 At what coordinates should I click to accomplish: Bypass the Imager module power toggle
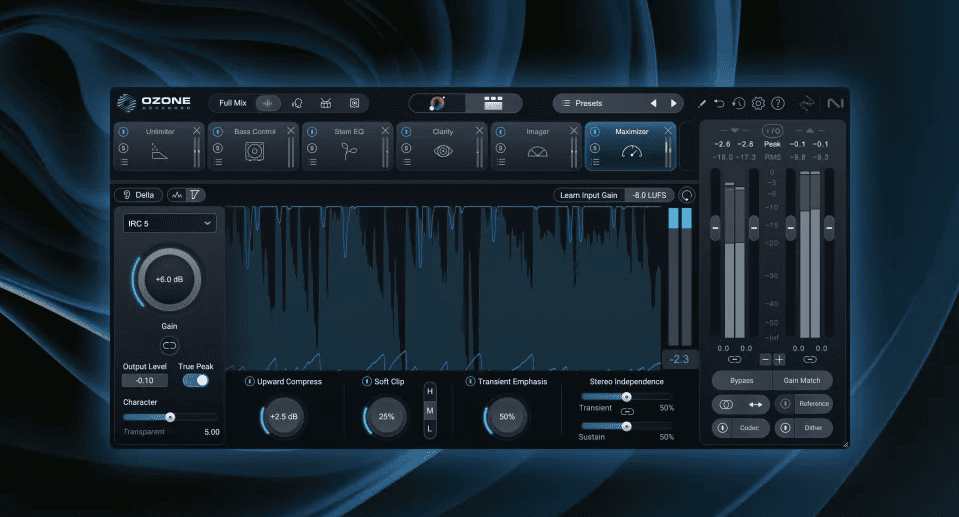point(500,132)
